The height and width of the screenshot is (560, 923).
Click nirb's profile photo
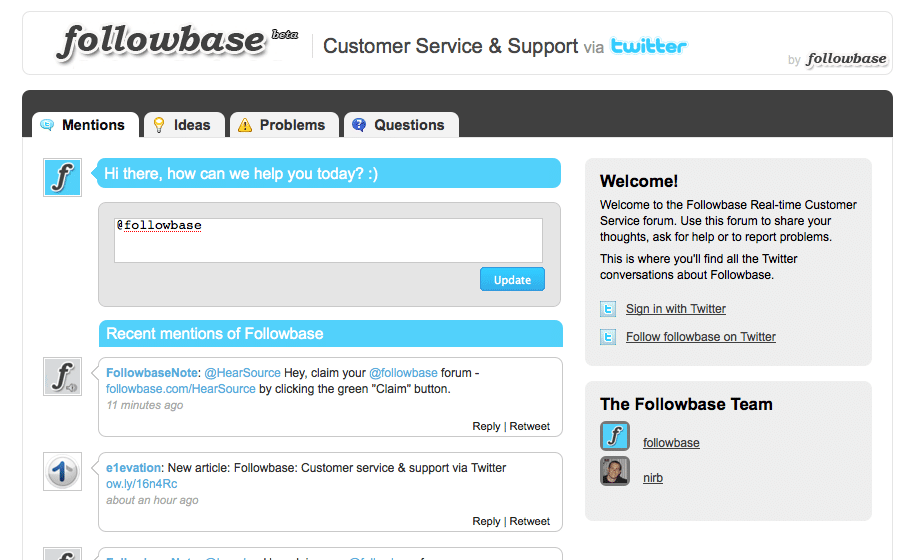click(615, 471)
